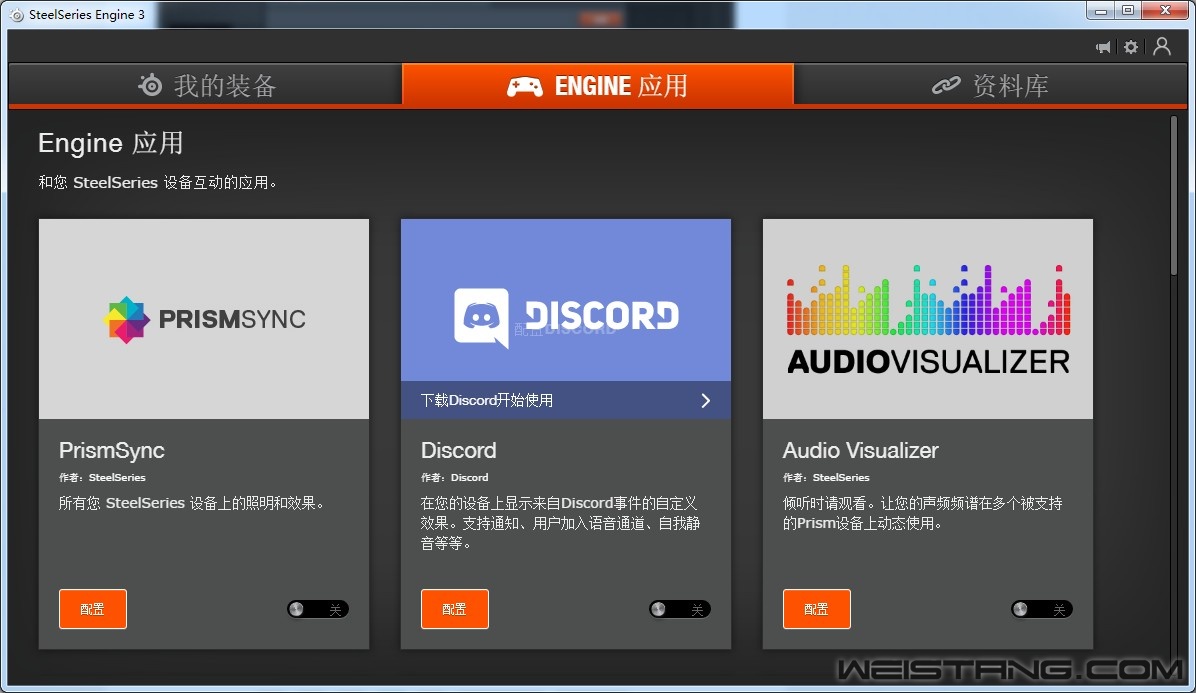1196x693 pixels.
Task: Click the 作者: Discord author line
Action: tap(455, 477)
